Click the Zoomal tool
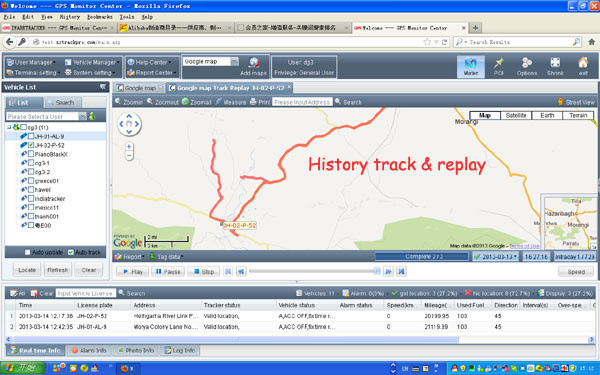This screenshot has width=600, height=375. pyautogui.click(x=197, y=102)
